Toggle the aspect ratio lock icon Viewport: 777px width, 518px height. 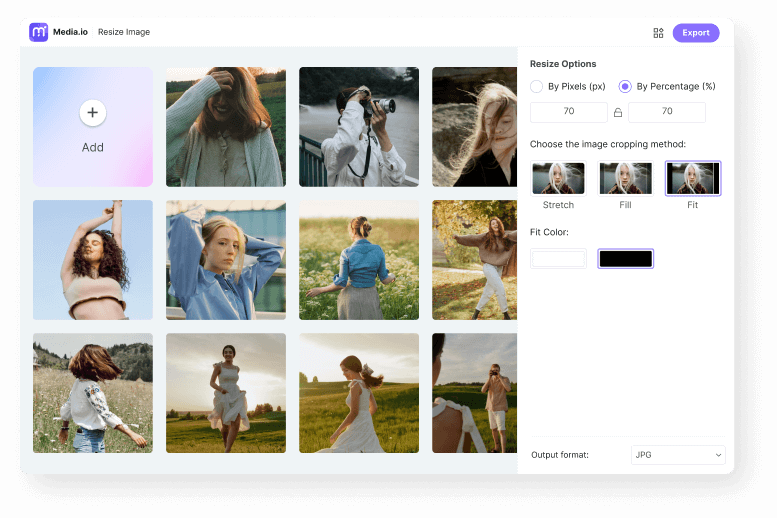click(x=618, y=113)
